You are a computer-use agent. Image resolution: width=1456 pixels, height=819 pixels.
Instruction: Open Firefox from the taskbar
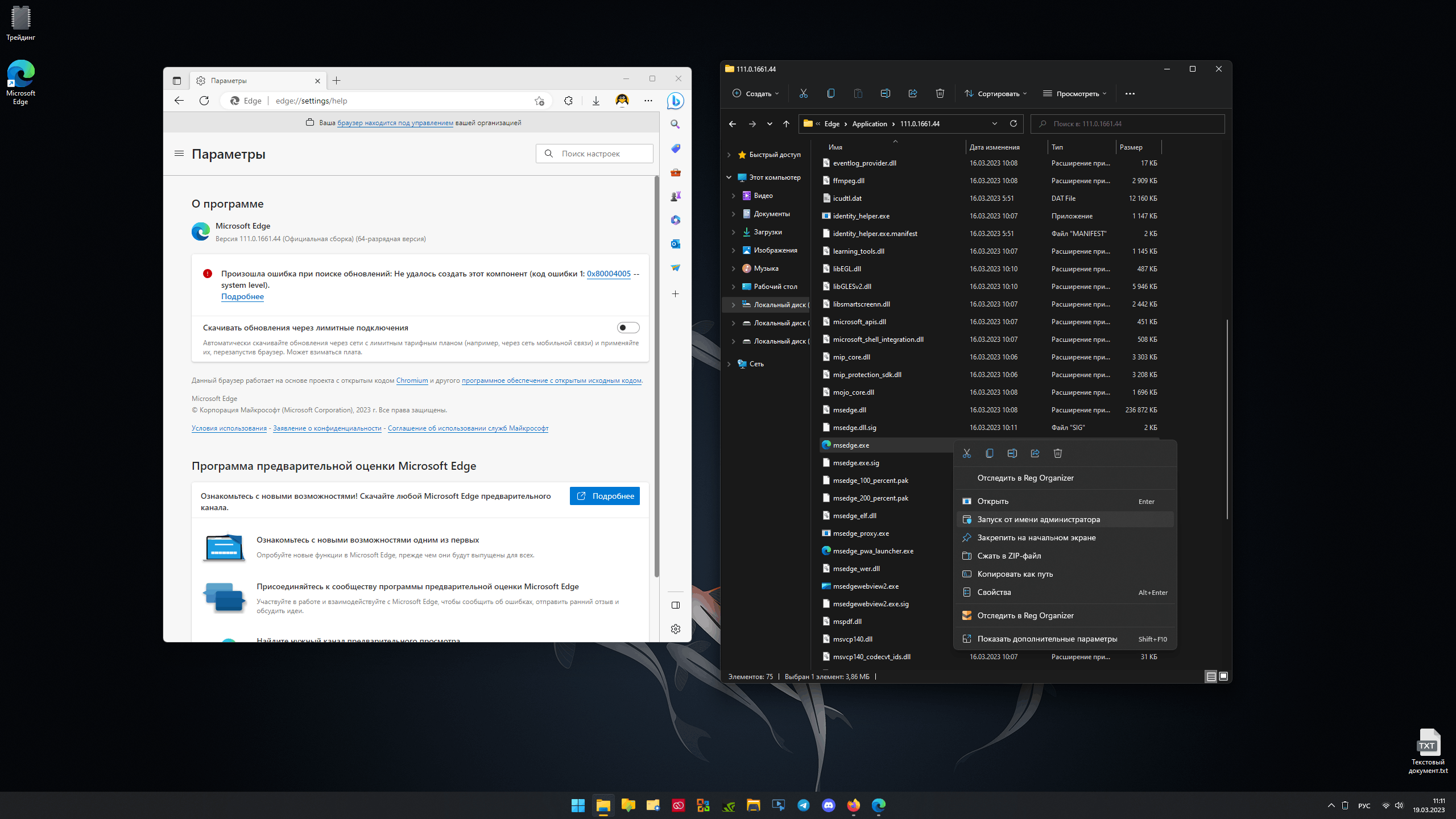pos(853,805)
